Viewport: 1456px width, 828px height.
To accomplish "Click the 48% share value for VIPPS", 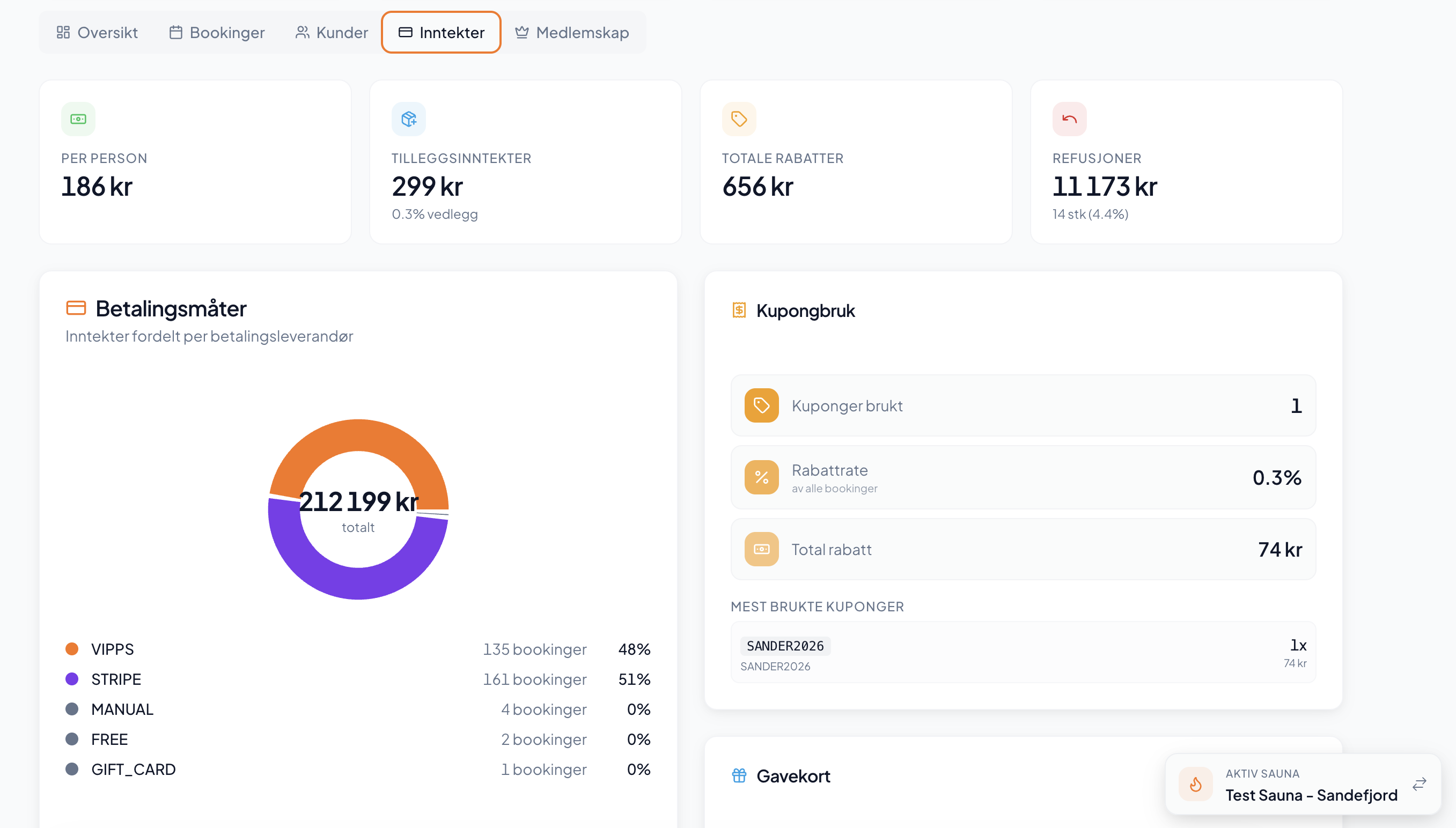I will pos(634,649).
